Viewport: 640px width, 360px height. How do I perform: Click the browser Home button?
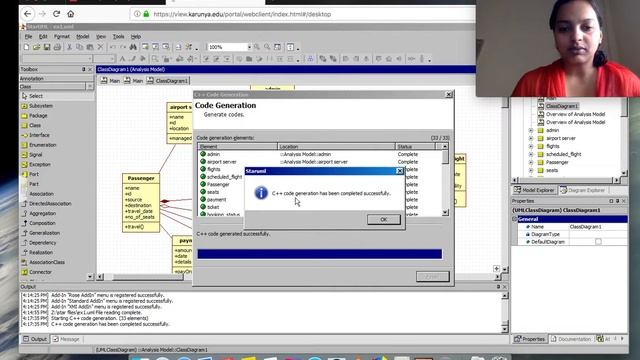pyautogui.click(x=71, y=14)
